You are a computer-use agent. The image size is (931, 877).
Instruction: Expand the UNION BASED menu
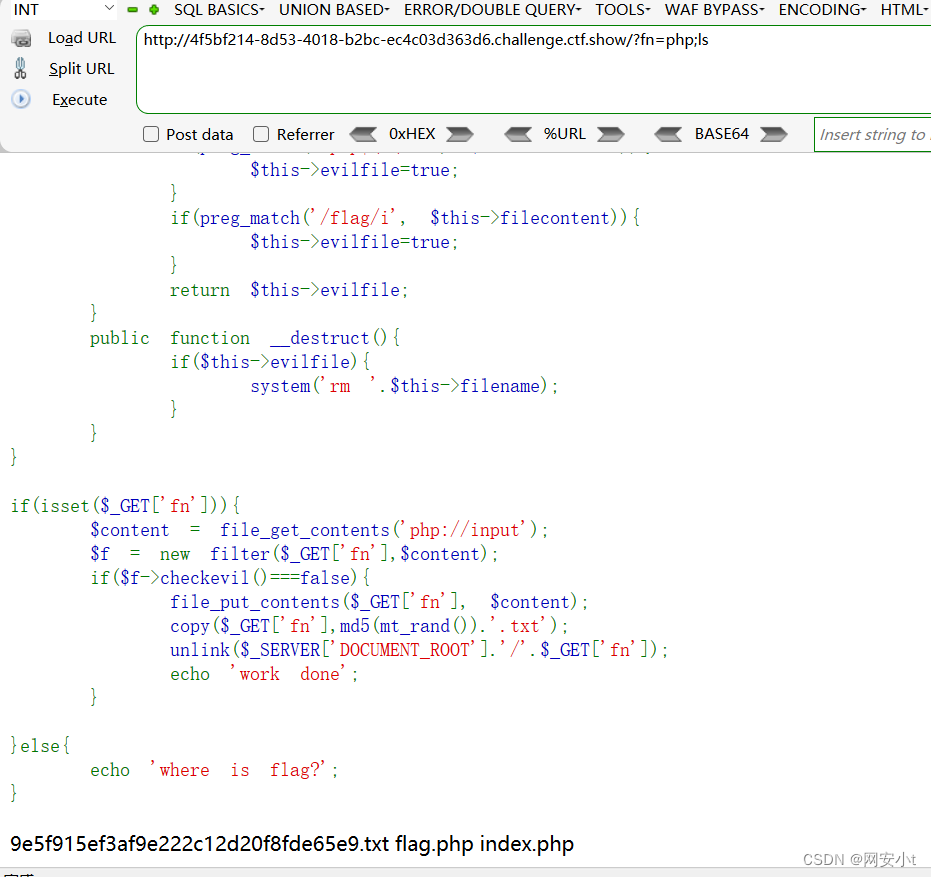pyautogui.click(x=334, y=10)
